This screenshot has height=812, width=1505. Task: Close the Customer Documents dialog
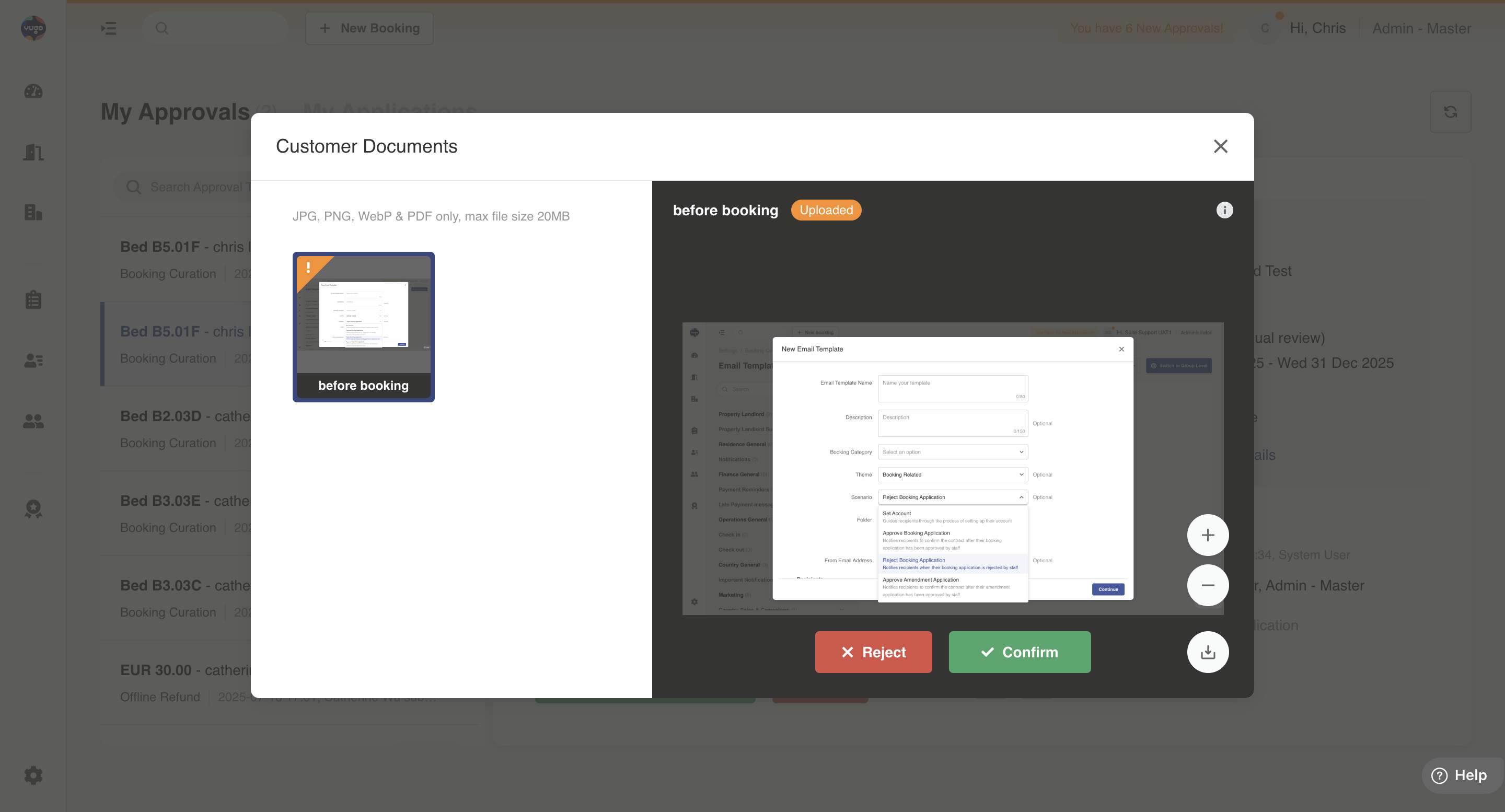[1221, 146]
